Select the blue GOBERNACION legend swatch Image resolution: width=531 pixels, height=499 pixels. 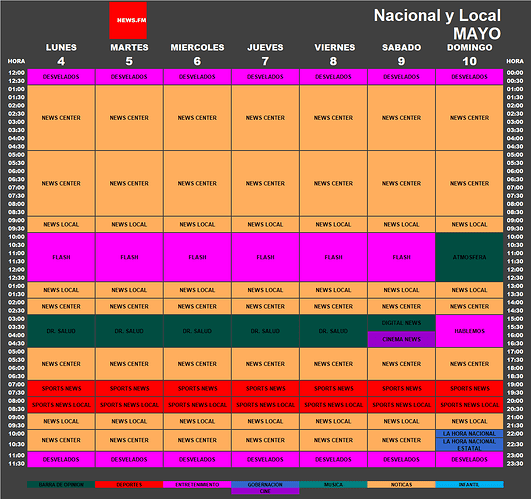click(x=265, y=484)
